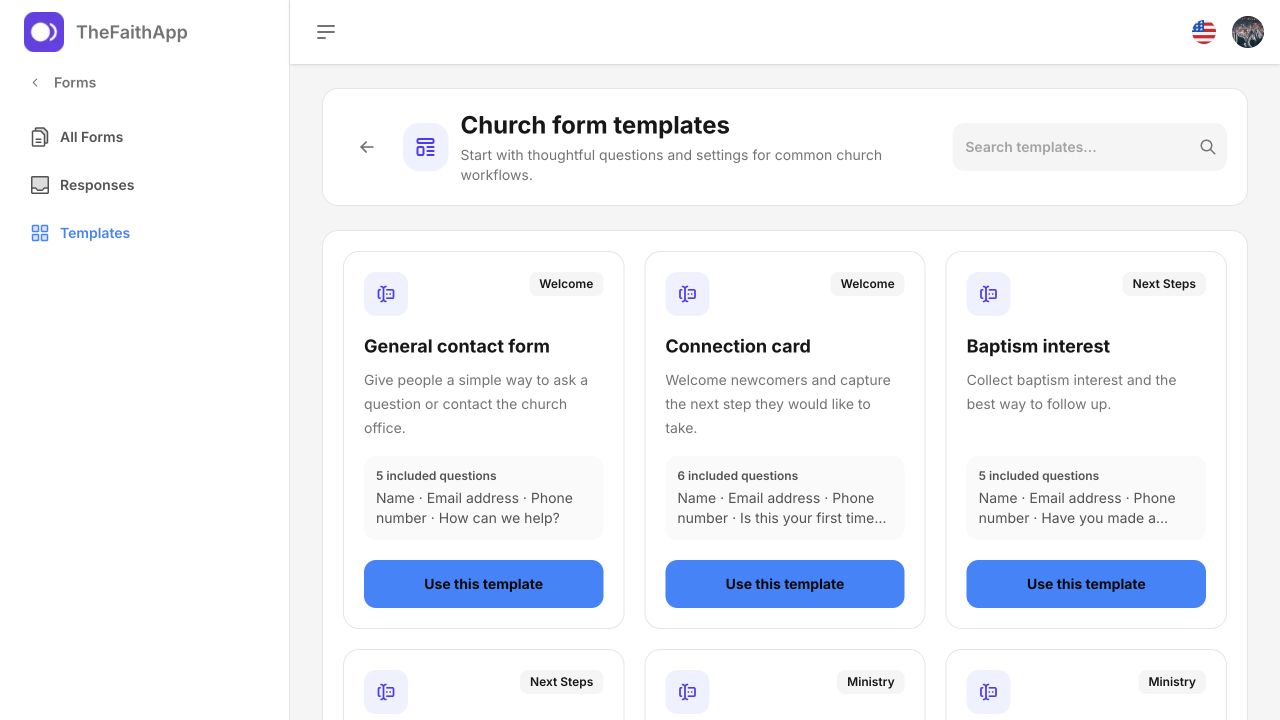Click the template layout icon beside title
The image size is (1280, 720).
tap(425, 147)
